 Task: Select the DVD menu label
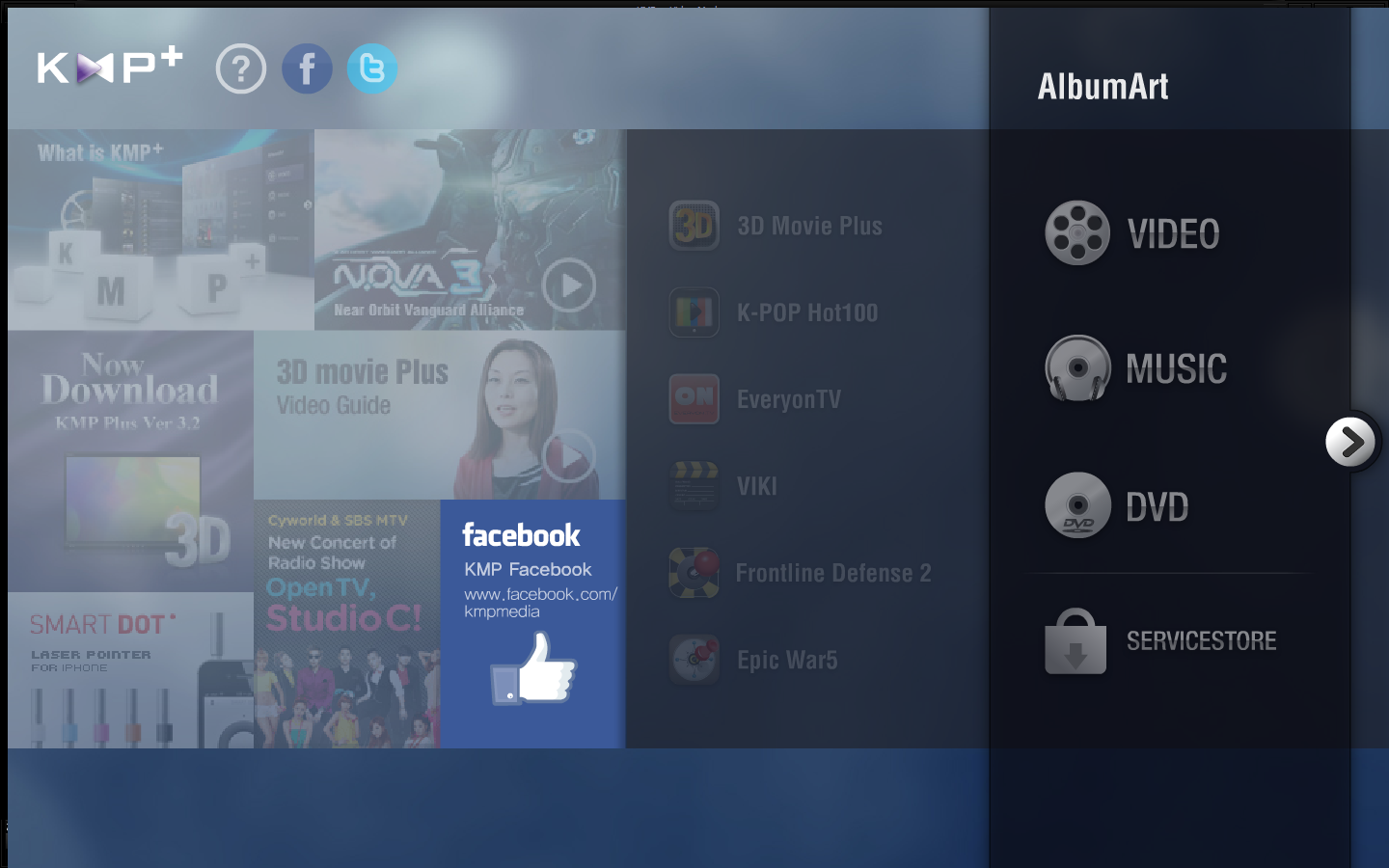(1157, 506)
